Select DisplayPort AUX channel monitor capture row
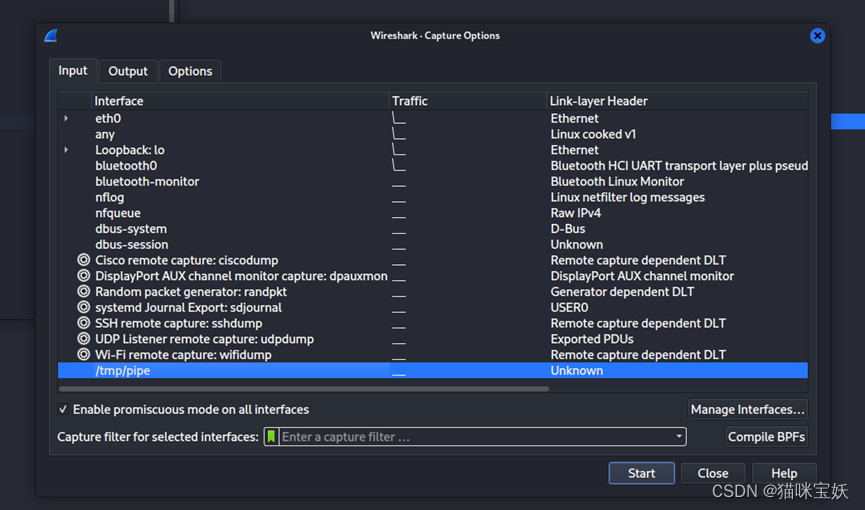The image size is (865, 510). [432, 275]
